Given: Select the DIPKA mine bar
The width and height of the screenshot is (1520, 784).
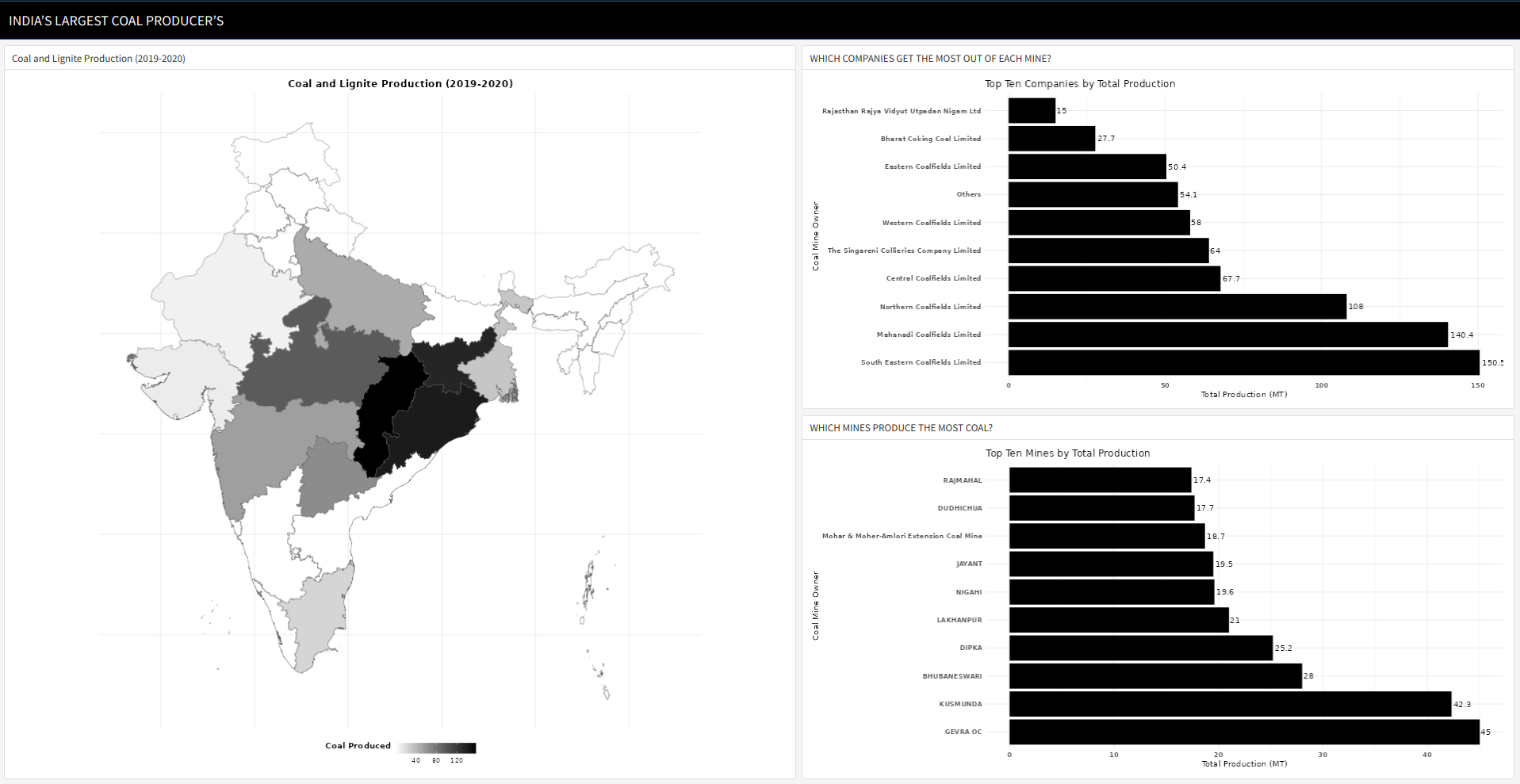Looking at the screenshot, I should tap(1141, 648).
